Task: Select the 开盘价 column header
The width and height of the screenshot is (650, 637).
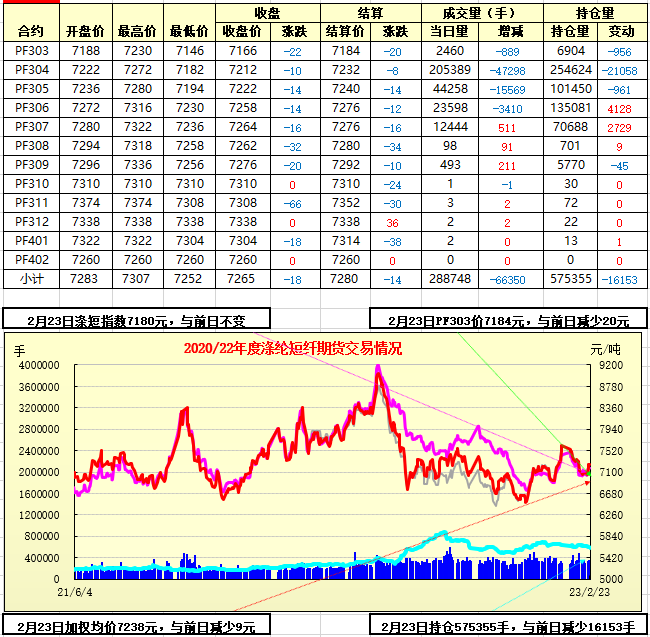Action: tap(84, 31)
